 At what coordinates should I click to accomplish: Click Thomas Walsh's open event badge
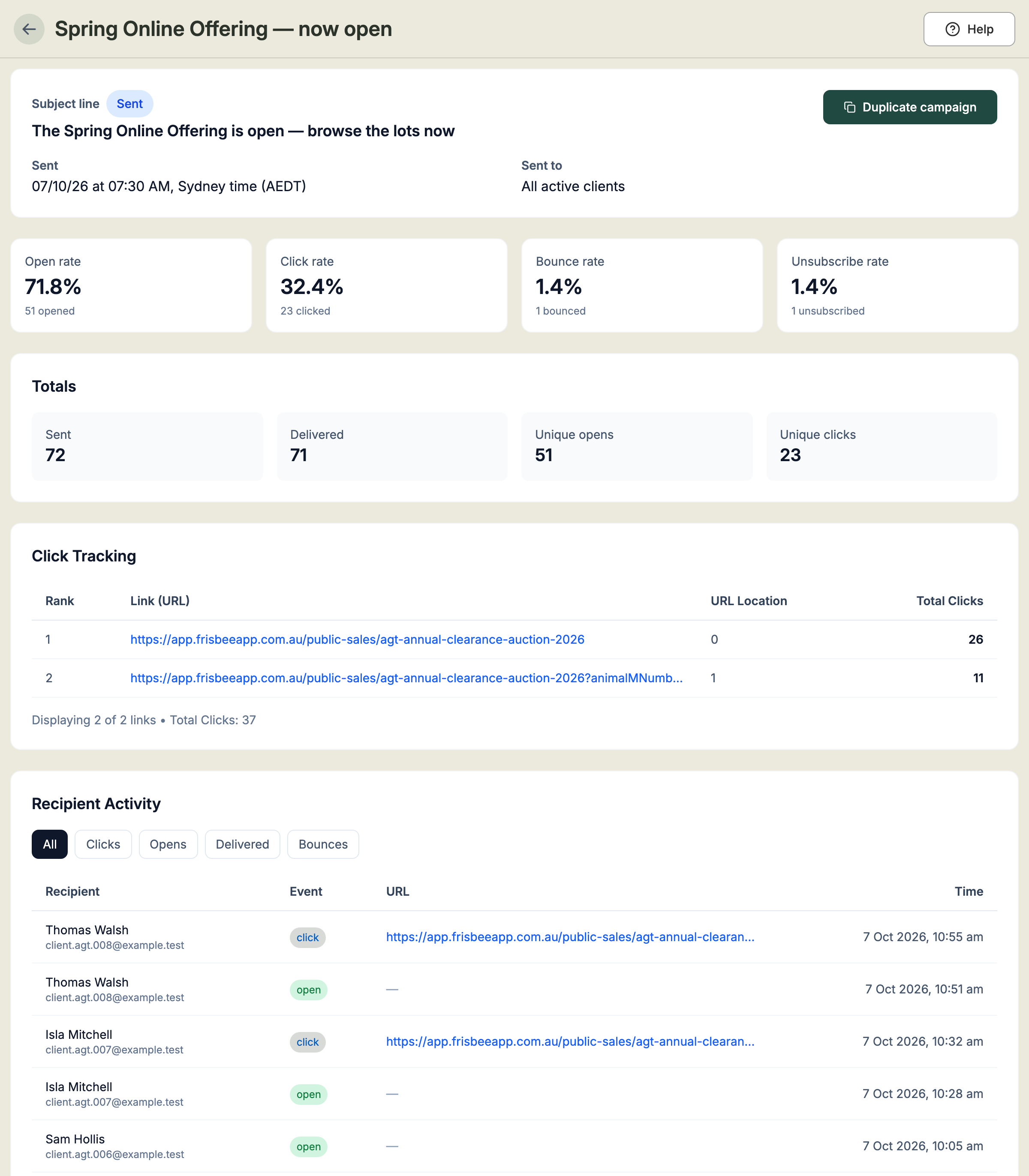click(x=308, y=990)
